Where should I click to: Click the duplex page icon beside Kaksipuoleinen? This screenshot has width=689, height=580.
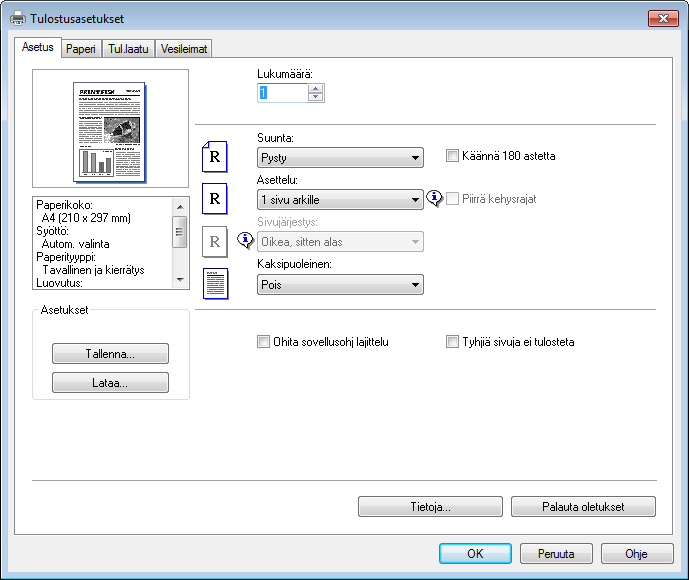tap(215, 283)
